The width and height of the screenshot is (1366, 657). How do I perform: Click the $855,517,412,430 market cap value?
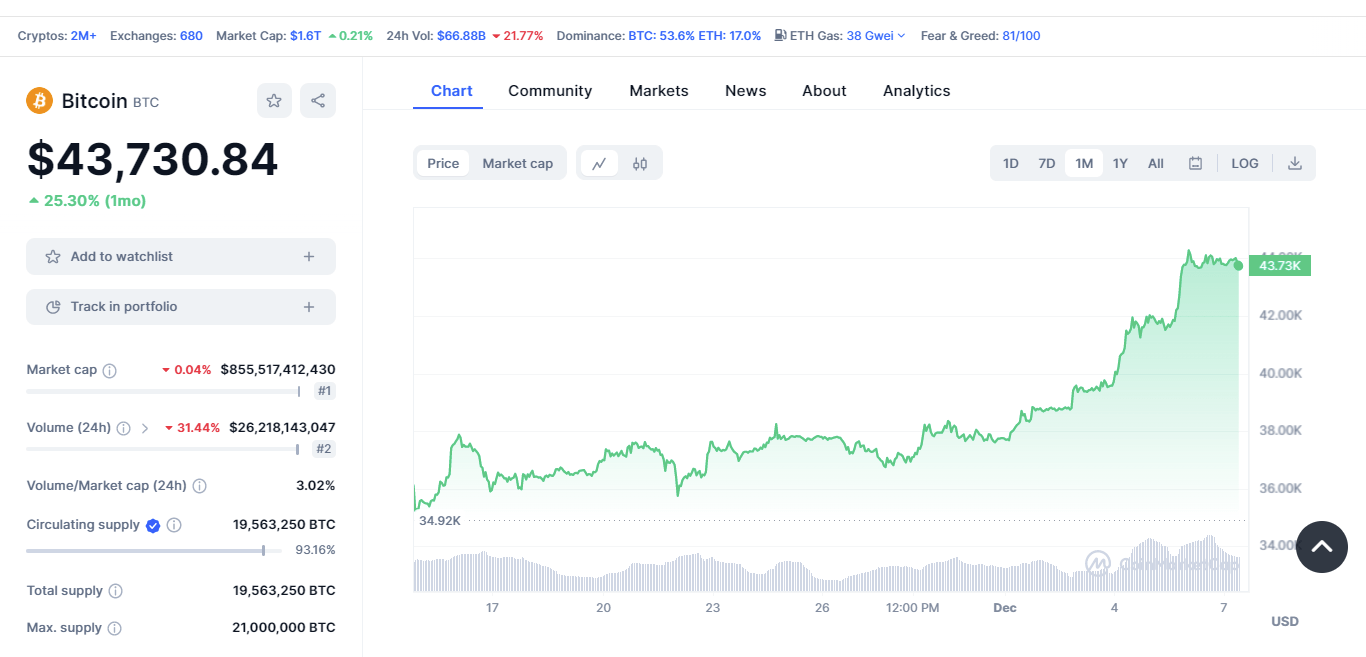tap(278, 370)
